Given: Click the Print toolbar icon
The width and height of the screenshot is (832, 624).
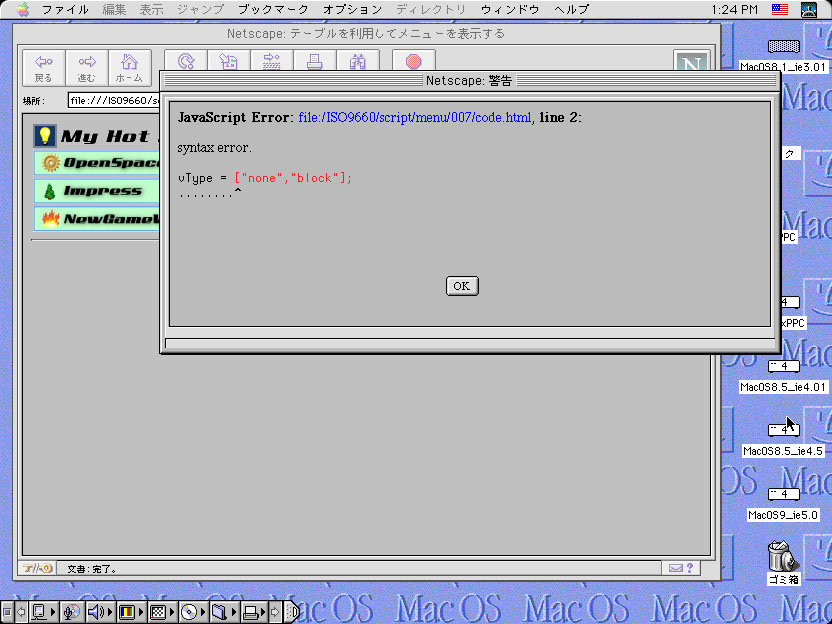Looking at the screenshot, I should (315, 61).
